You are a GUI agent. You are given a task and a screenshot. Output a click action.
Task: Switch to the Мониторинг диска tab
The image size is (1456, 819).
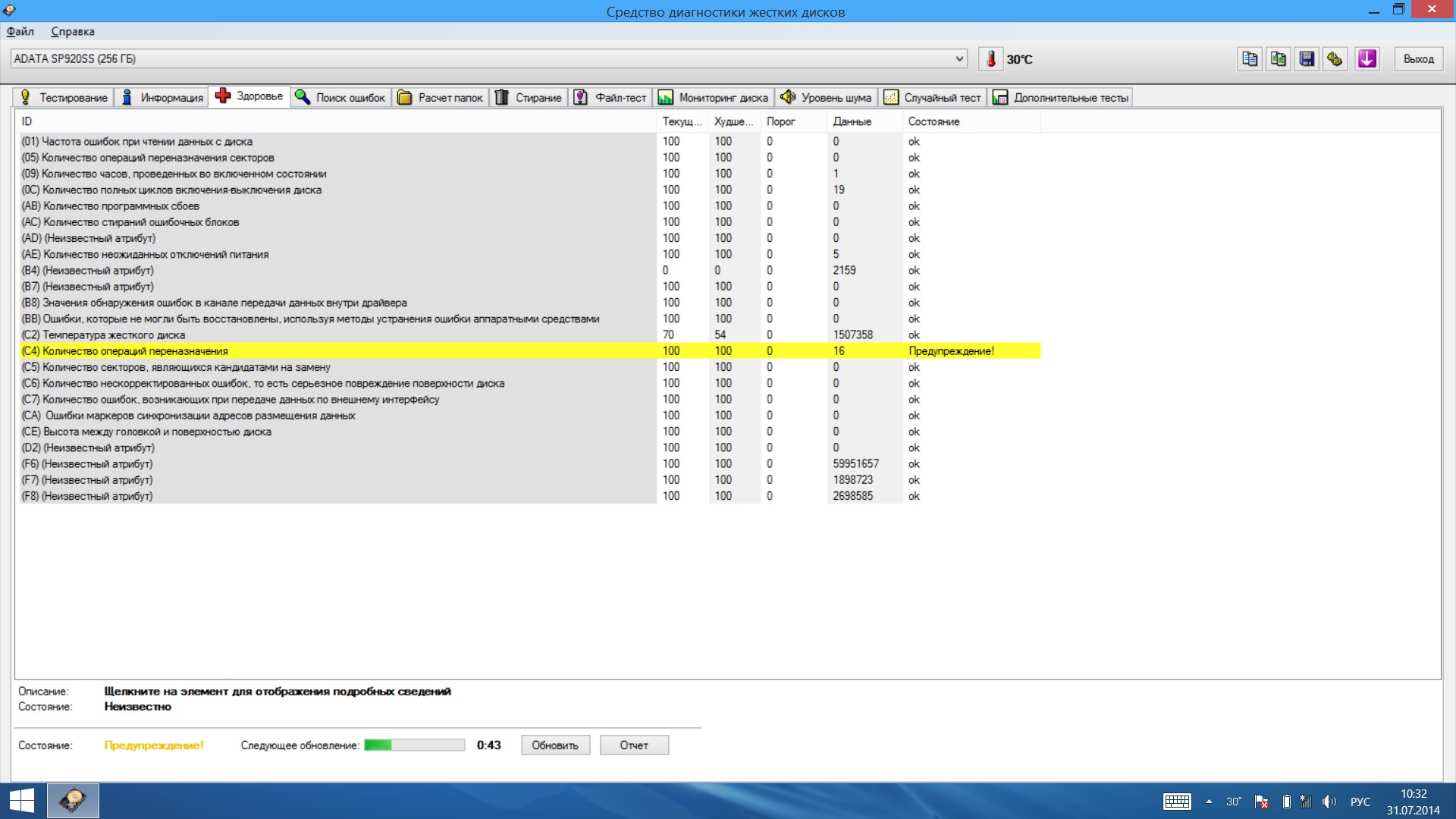point(713,98)
